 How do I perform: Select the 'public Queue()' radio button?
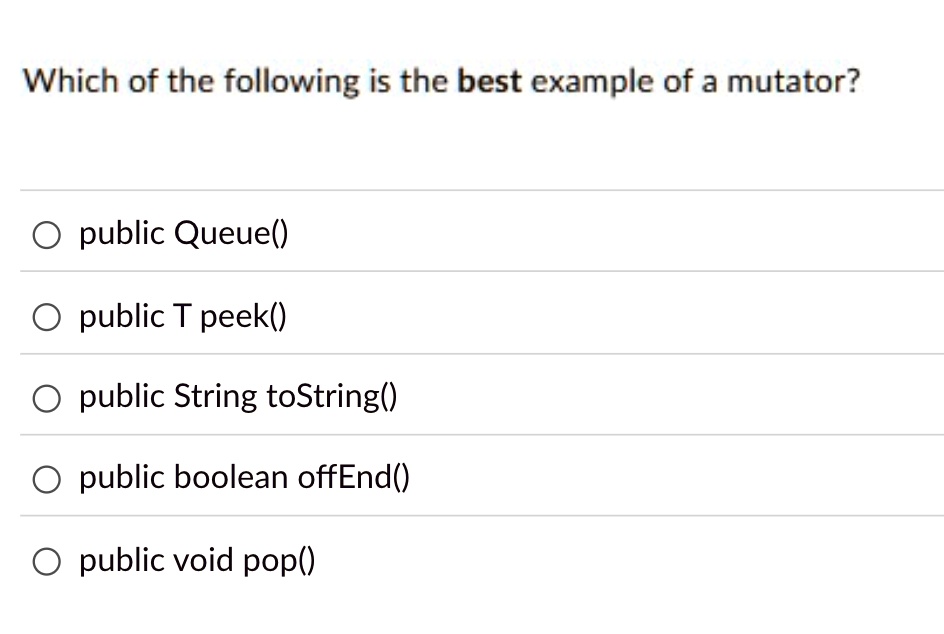46,234
